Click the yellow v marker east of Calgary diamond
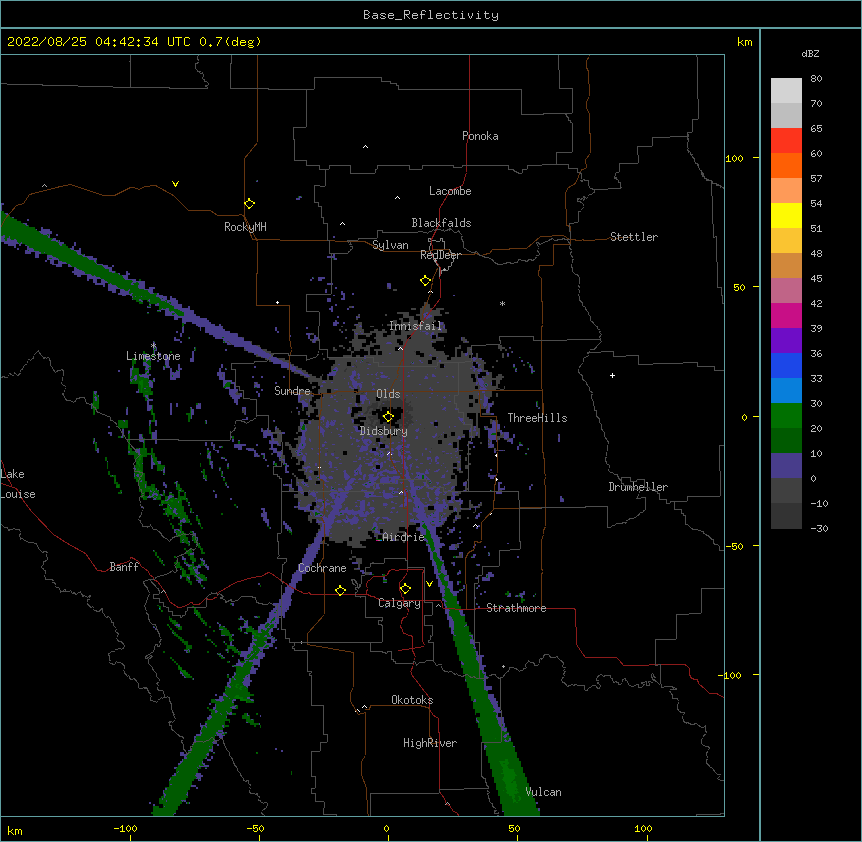Image resolution: width=862 pixels, height=842 pixels. (429, 584)
